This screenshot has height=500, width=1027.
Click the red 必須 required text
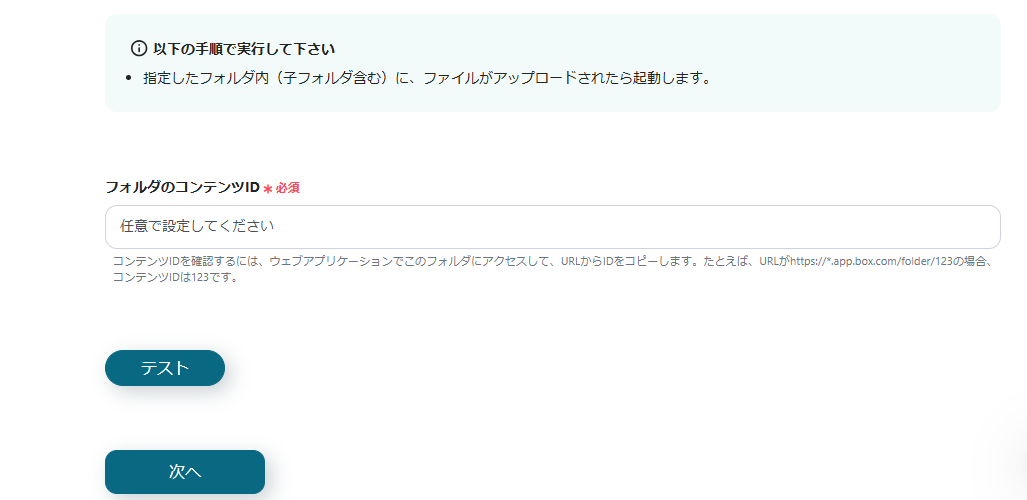(288, 188)
